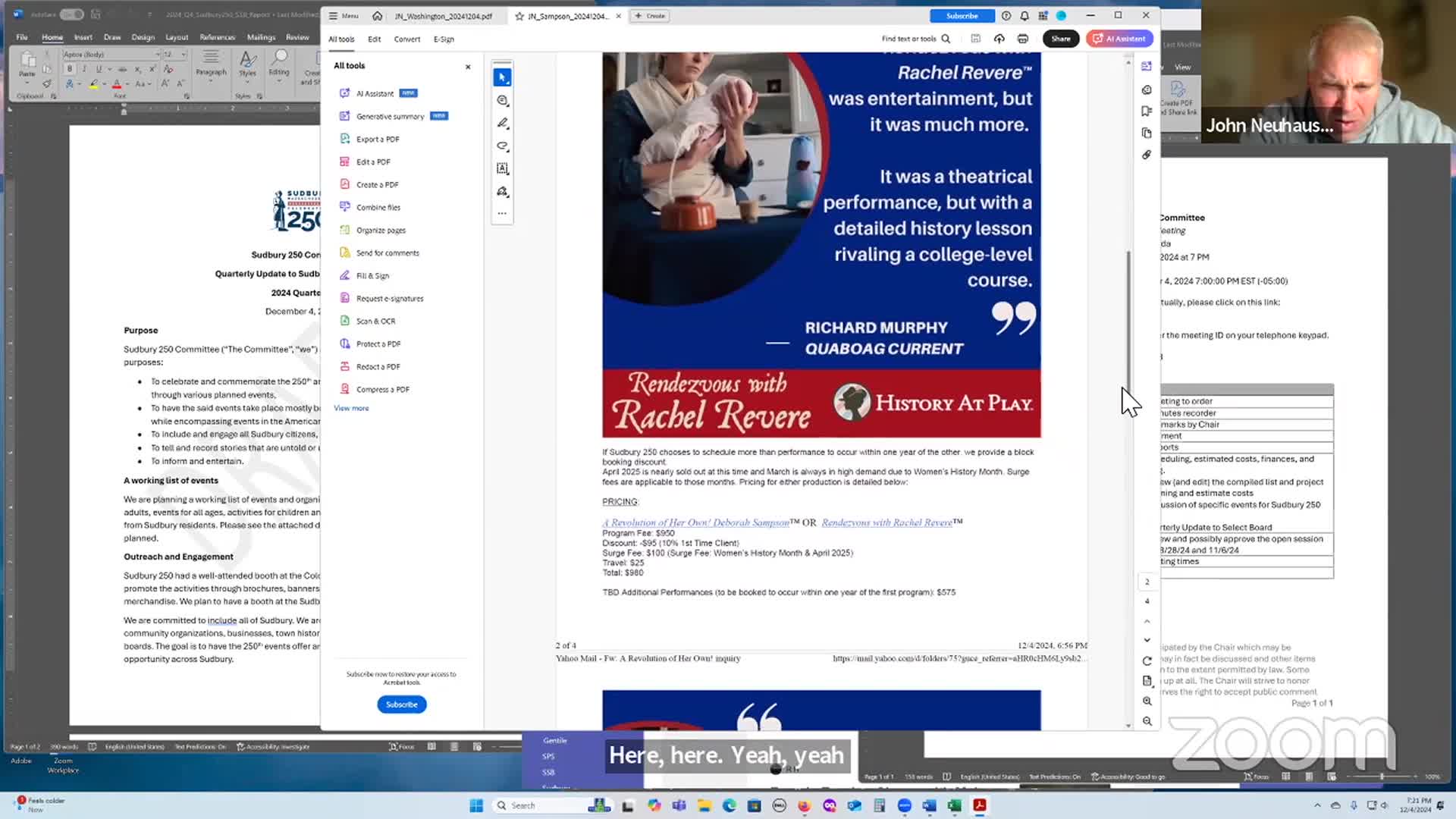The image size is (1456, 819).
Task: Open the attachments paperclip panel in right rail
Action: tap(1147, 155)
